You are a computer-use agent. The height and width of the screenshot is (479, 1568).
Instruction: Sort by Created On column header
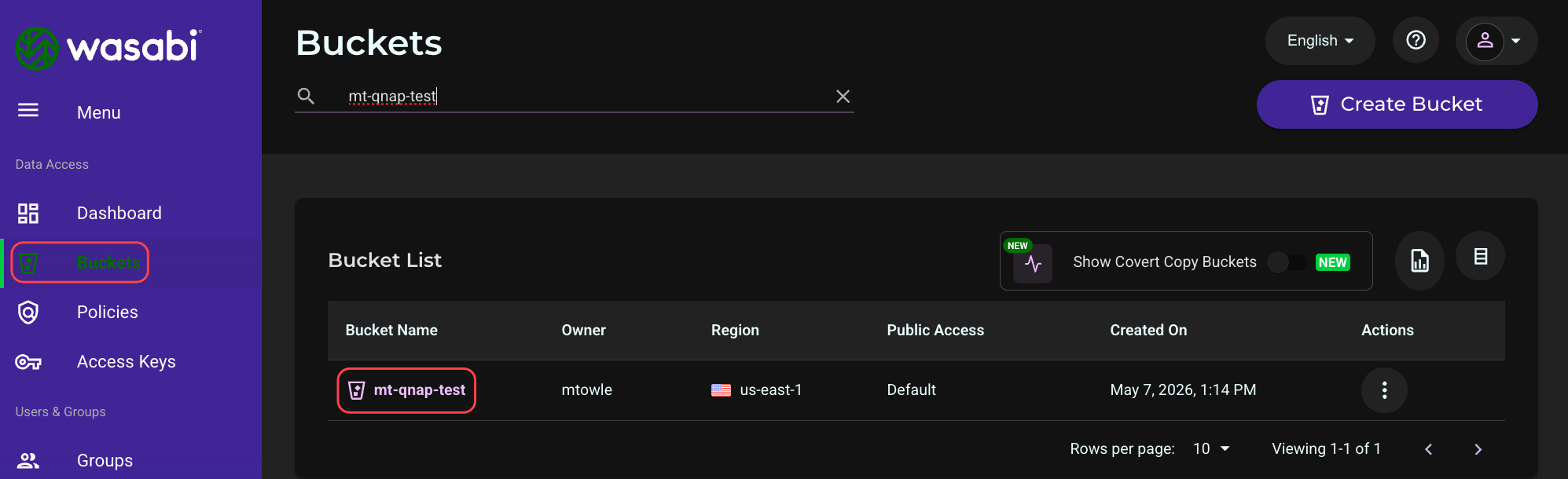pyautogui.click(x=1148, y=331)
